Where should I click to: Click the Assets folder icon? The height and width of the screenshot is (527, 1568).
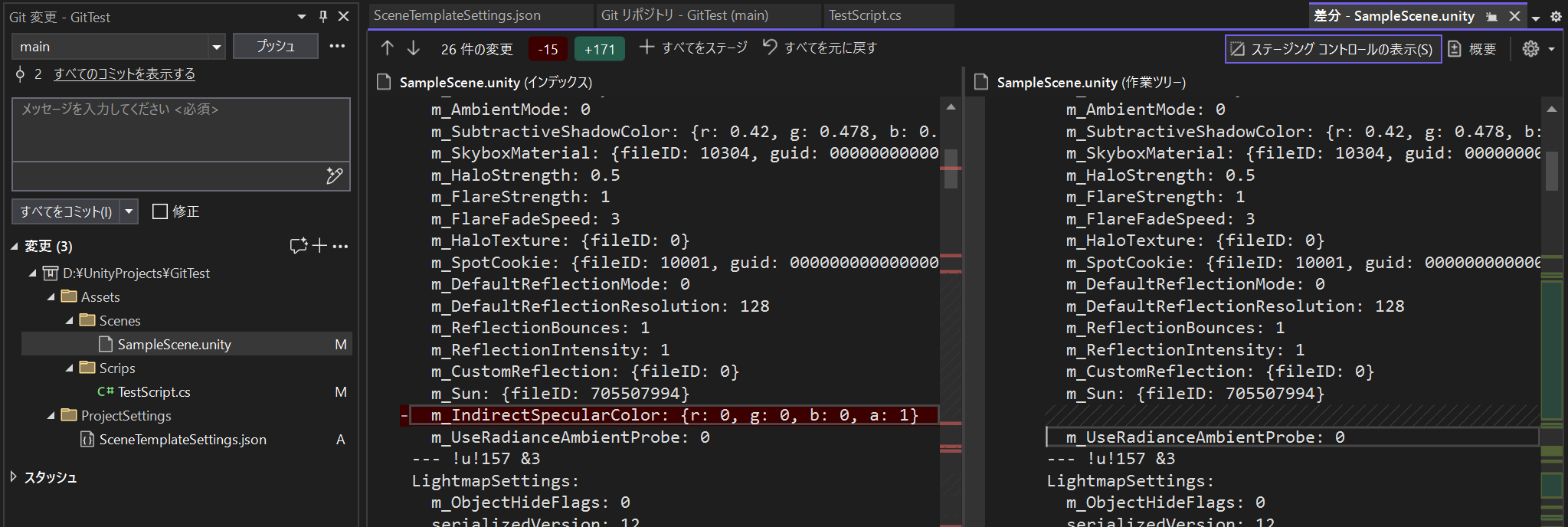[70, 296]
